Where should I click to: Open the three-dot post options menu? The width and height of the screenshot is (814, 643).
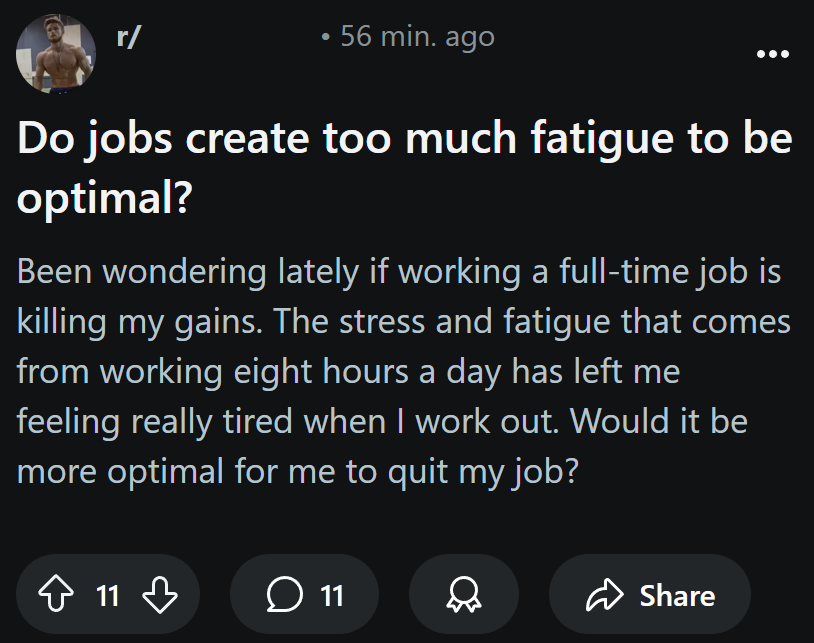pos(773,54)
